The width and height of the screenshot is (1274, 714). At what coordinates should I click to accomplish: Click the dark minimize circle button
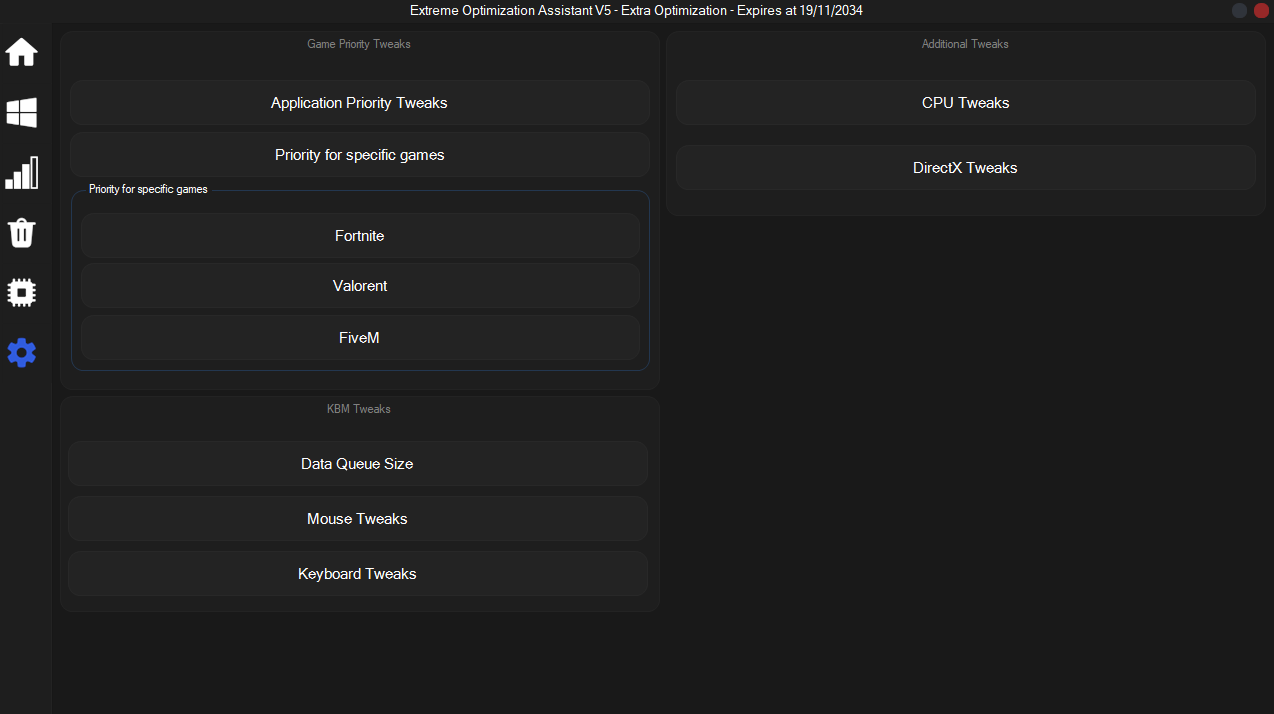click(x=1239, y=11)
